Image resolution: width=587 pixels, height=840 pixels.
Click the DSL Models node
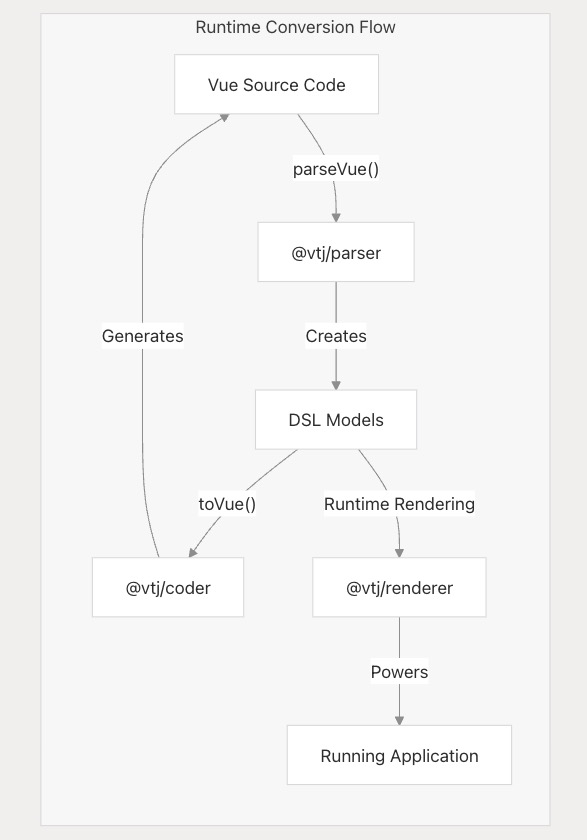[336, 419]
